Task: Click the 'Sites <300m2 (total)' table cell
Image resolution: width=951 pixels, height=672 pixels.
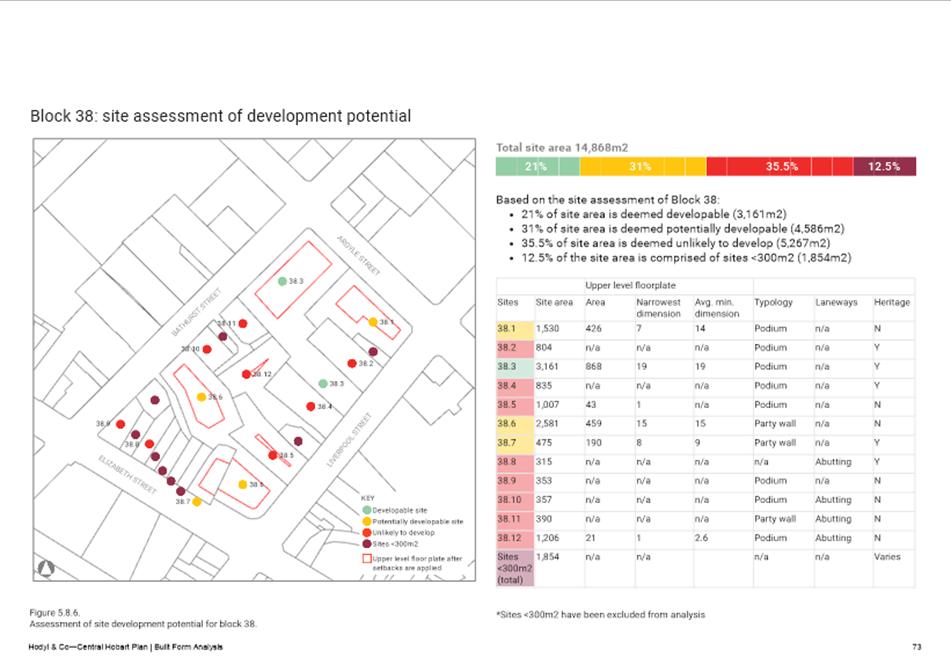Action: pyautogui.click(x=515, y=568)
